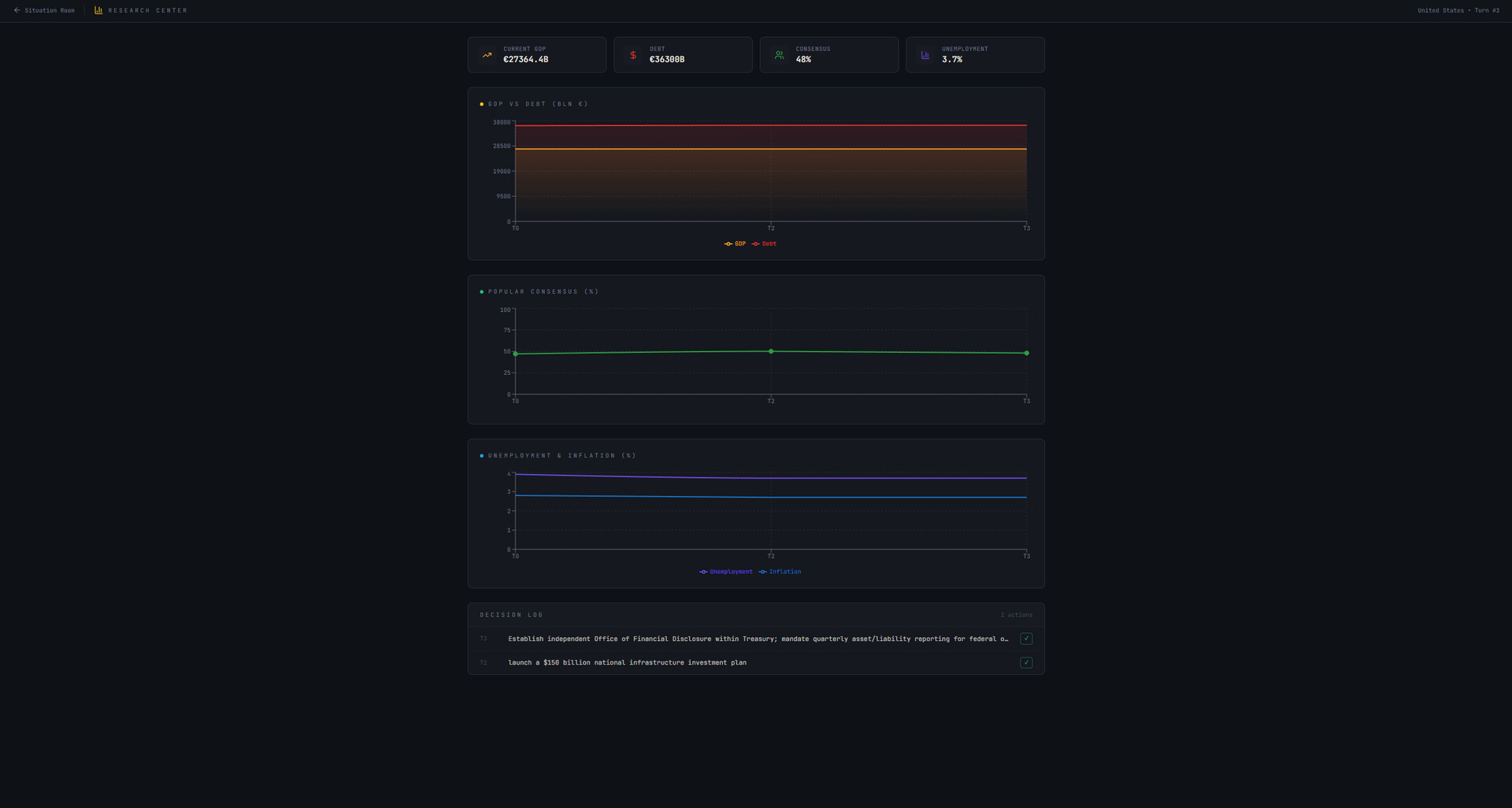Click the 48% consensus value

[803, 60]
